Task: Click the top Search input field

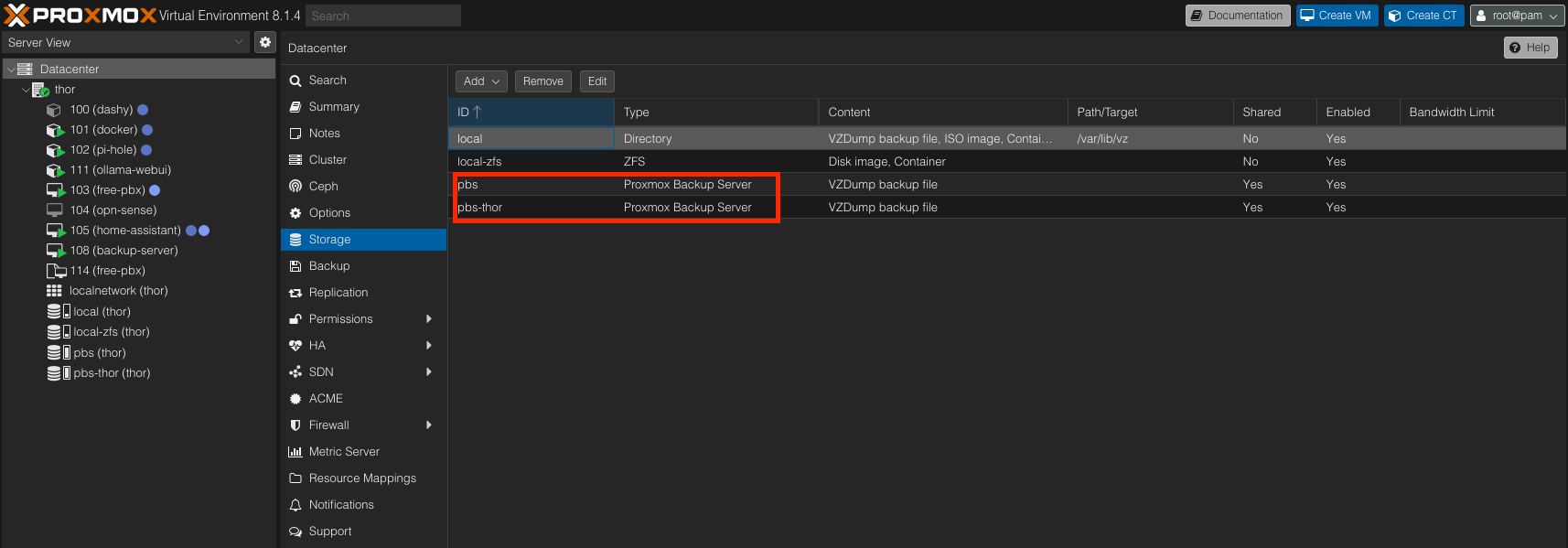Action: coord(382,16)
